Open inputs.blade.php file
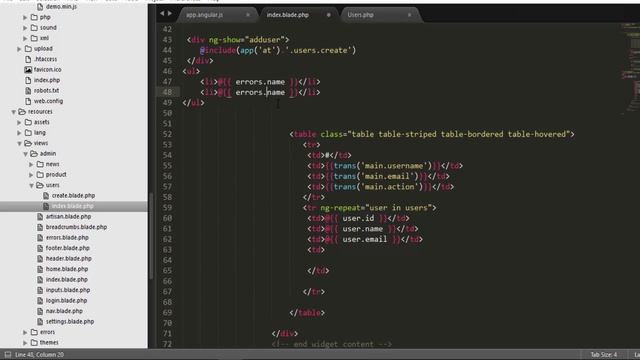Image resolution: width=640 pixels, height=360 pixels. pos(68,290)
